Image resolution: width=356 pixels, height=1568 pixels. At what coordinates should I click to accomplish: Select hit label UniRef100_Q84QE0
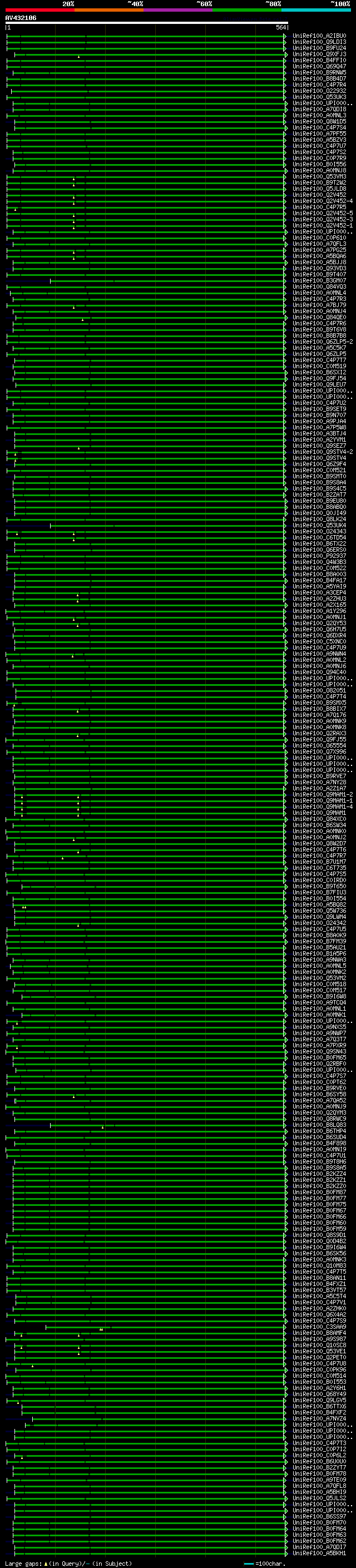tap(319, 317)
